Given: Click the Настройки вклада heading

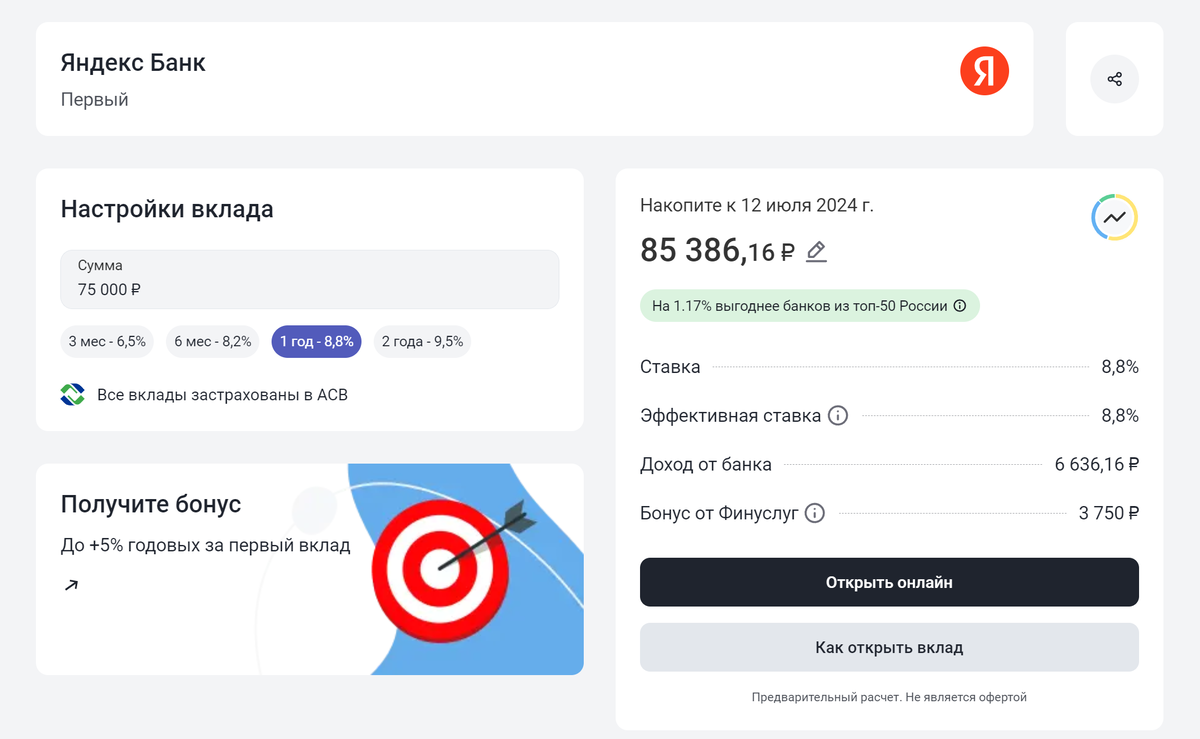Looking at the screenshot, I should (x=167, y=209).
